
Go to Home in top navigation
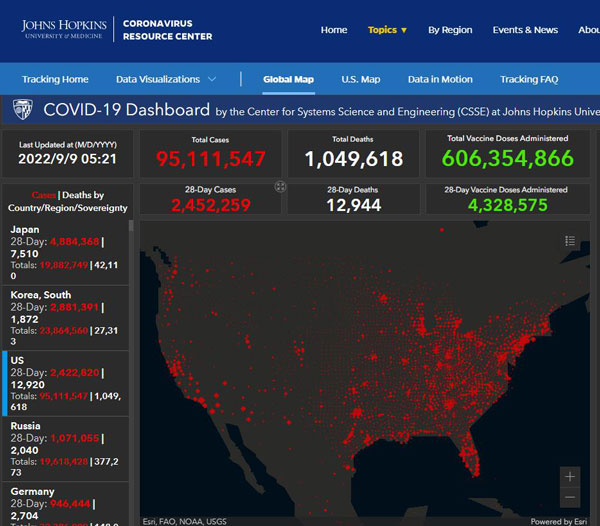pos(334,30)
